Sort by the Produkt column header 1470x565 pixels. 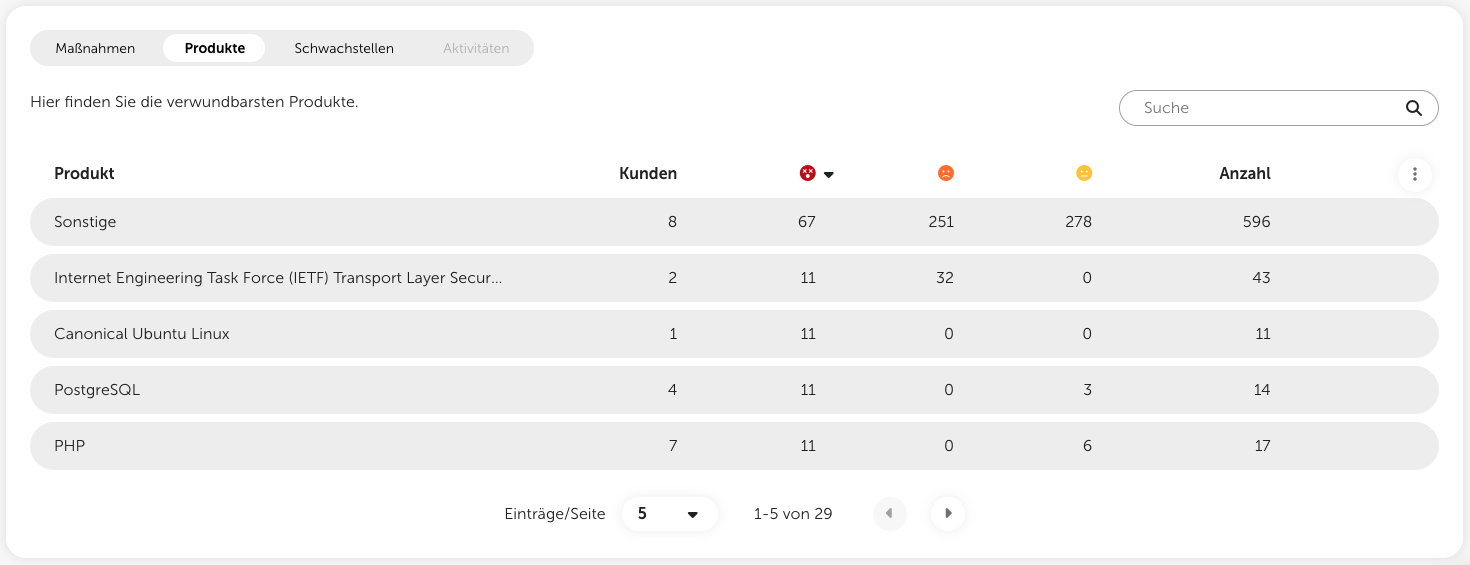pyautogui.click(x=84, y=173)
